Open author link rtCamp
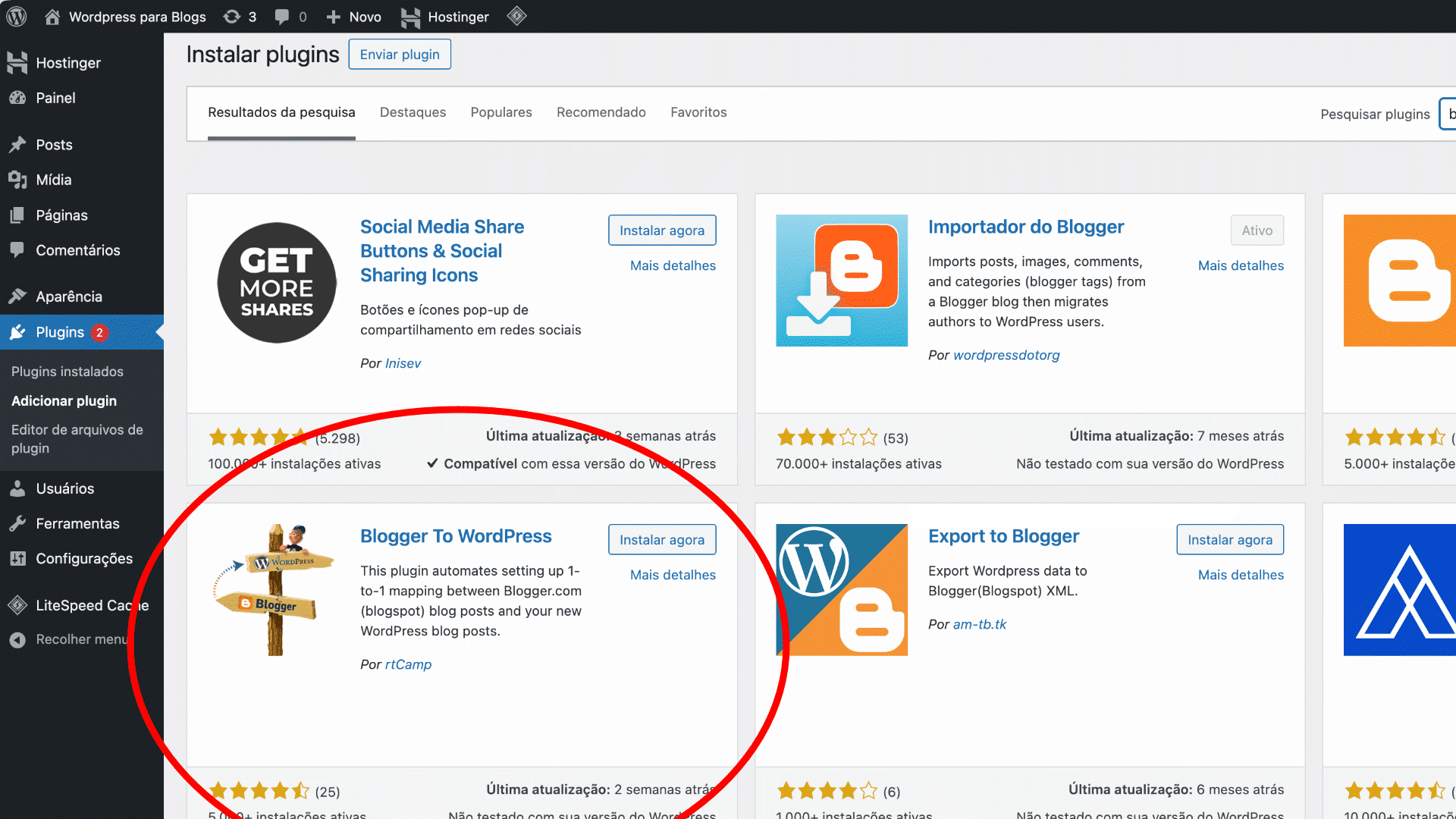 [x=408, y=664]
